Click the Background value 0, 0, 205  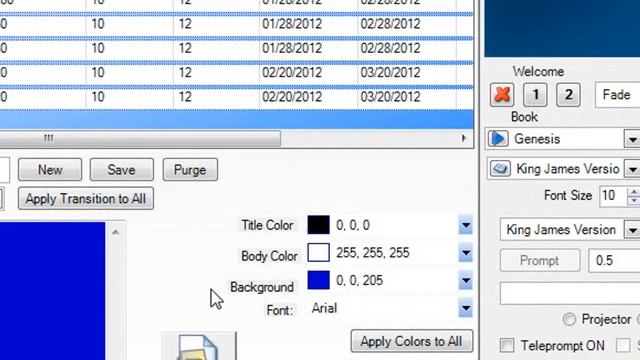(360, 281)
